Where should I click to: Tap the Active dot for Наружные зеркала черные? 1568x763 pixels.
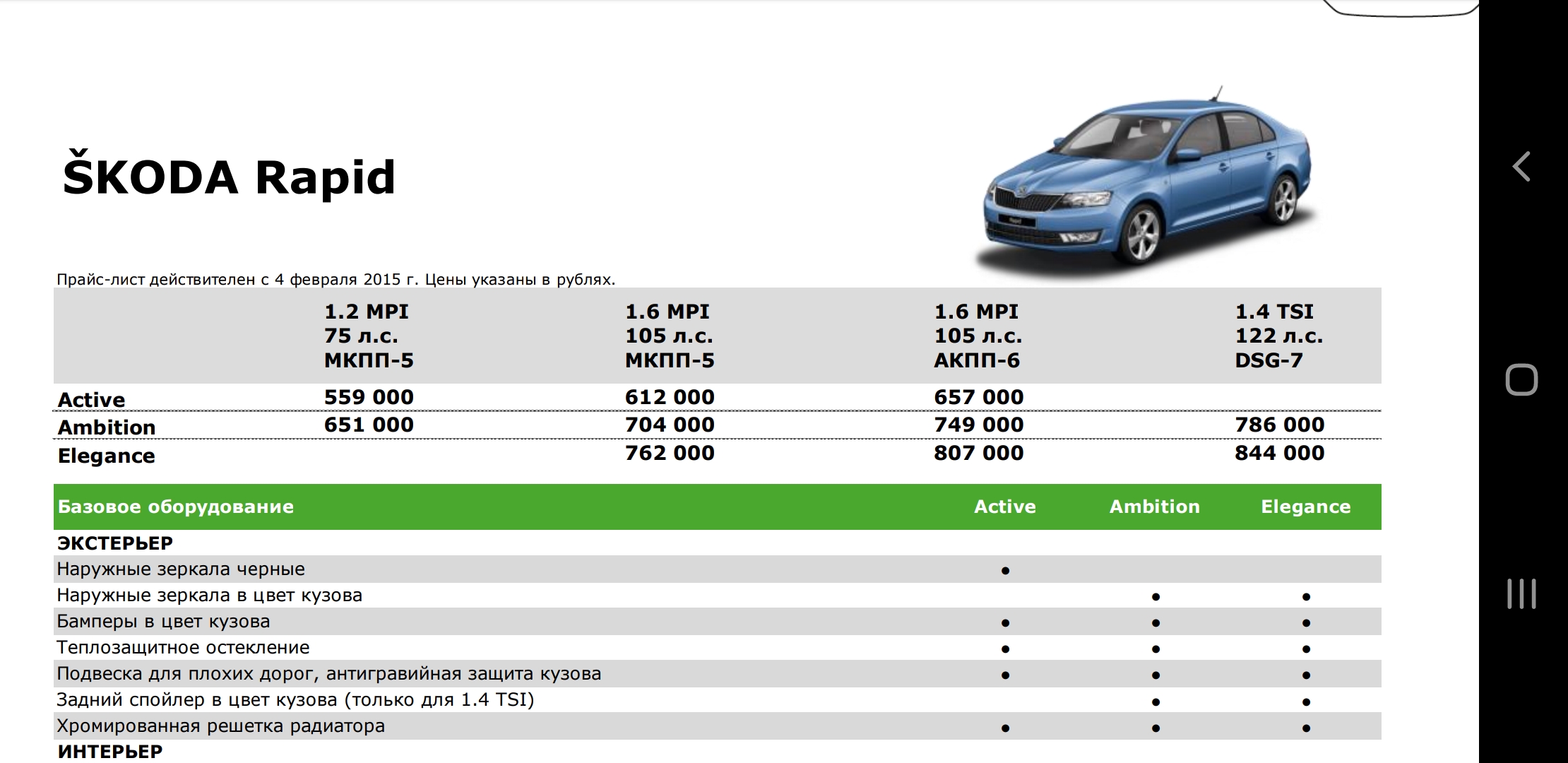tap(1005, 571)
